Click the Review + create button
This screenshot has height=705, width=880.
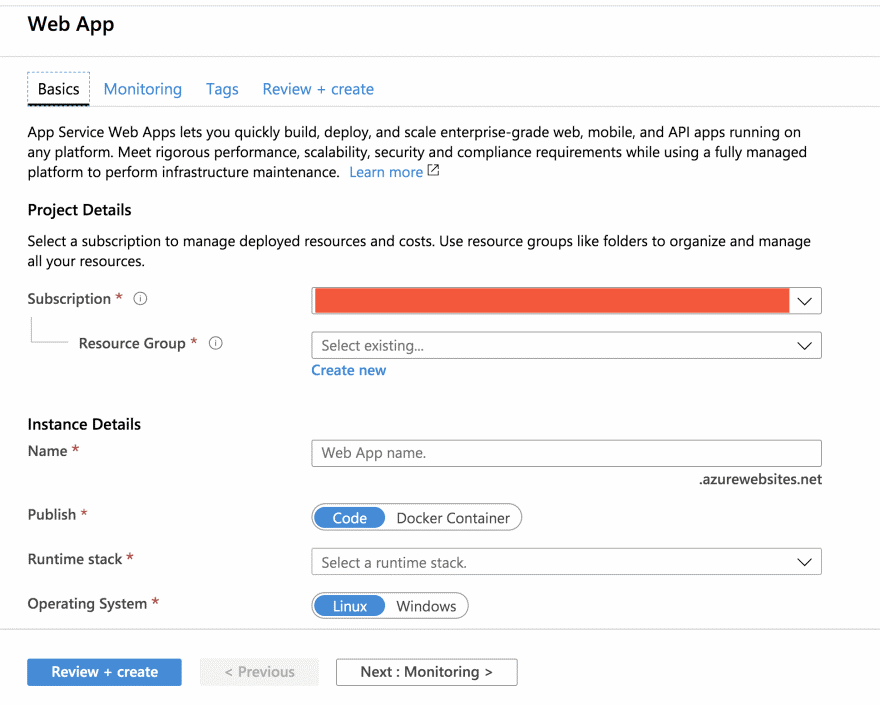pyautogui.click(x=104, y=672)
